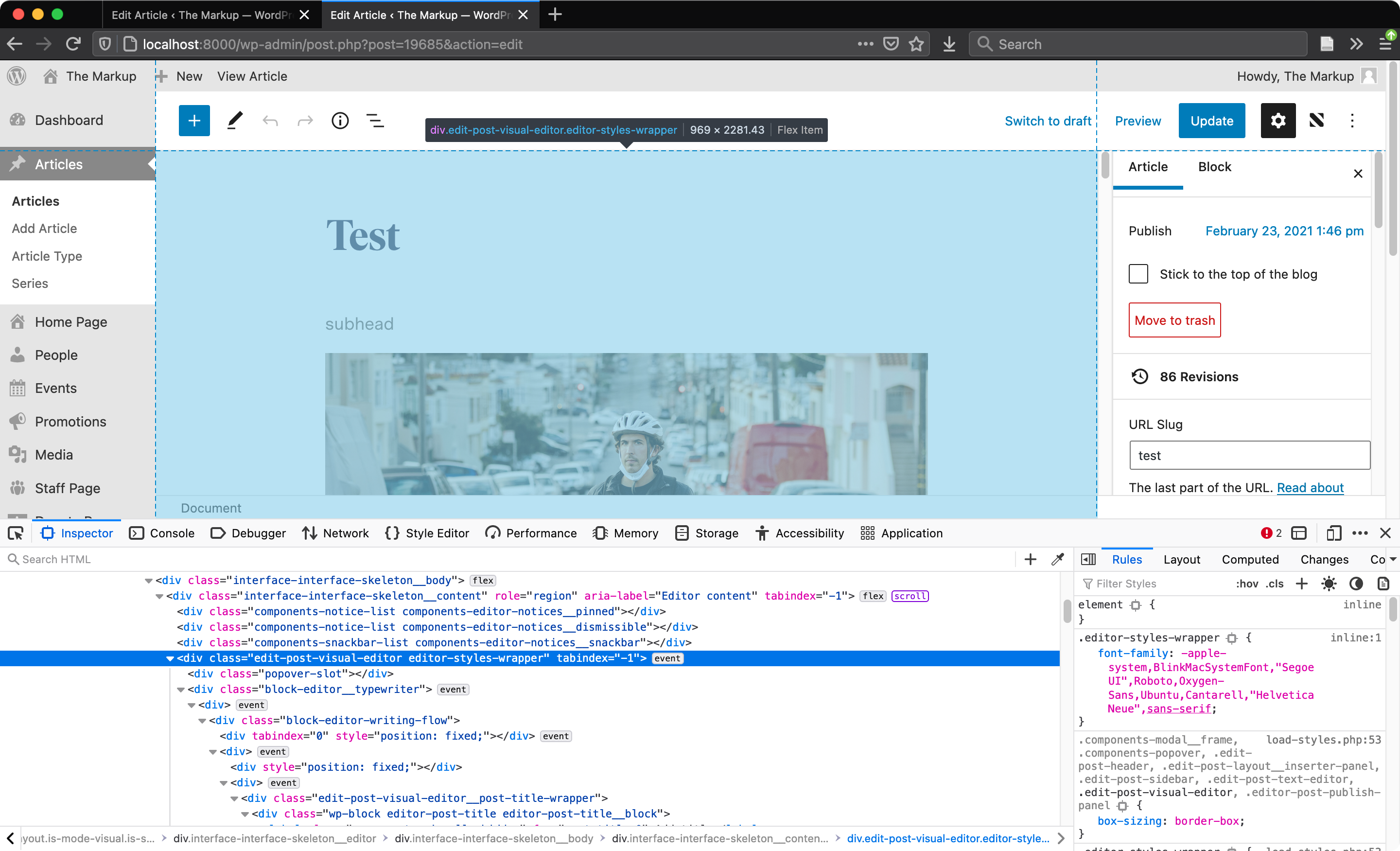Click the Update button

1211,121
